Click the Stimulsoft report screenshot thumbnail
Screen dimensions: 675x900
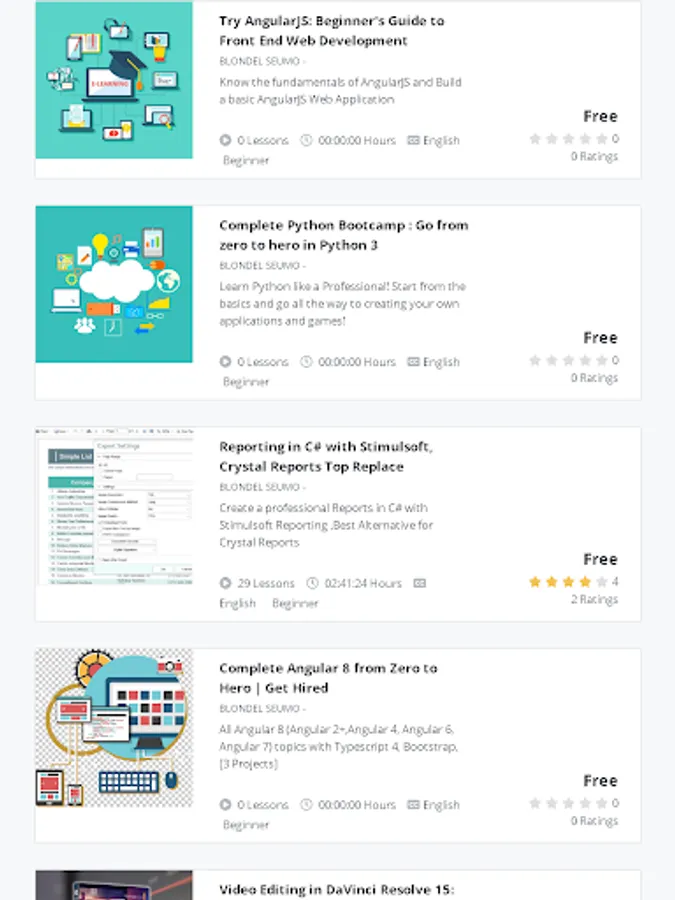coord(114,506)
